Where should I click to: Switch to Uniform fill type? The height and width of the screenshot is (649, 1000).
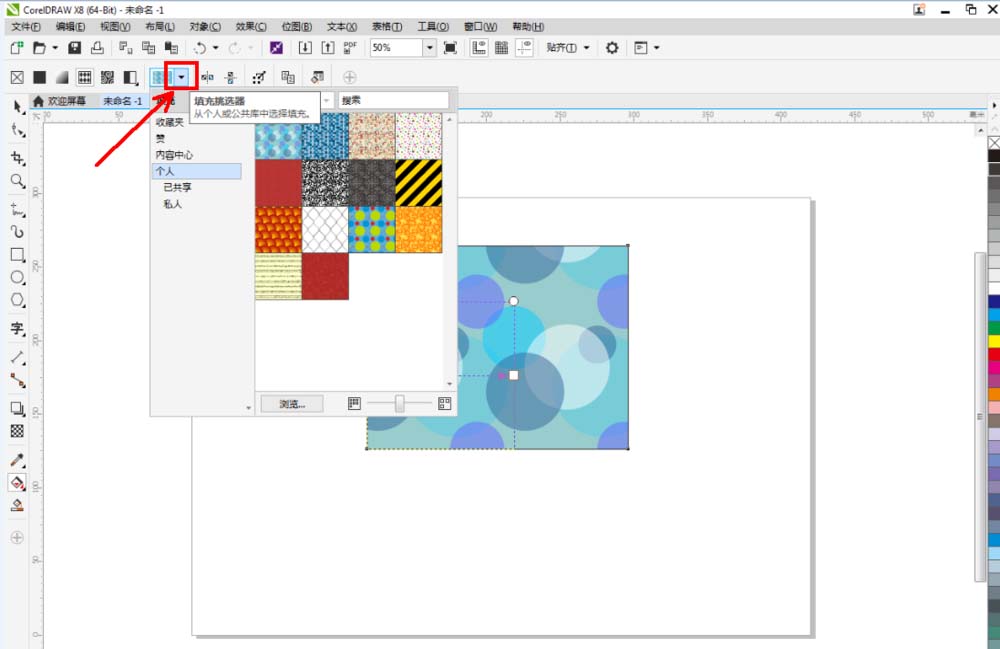40,77
